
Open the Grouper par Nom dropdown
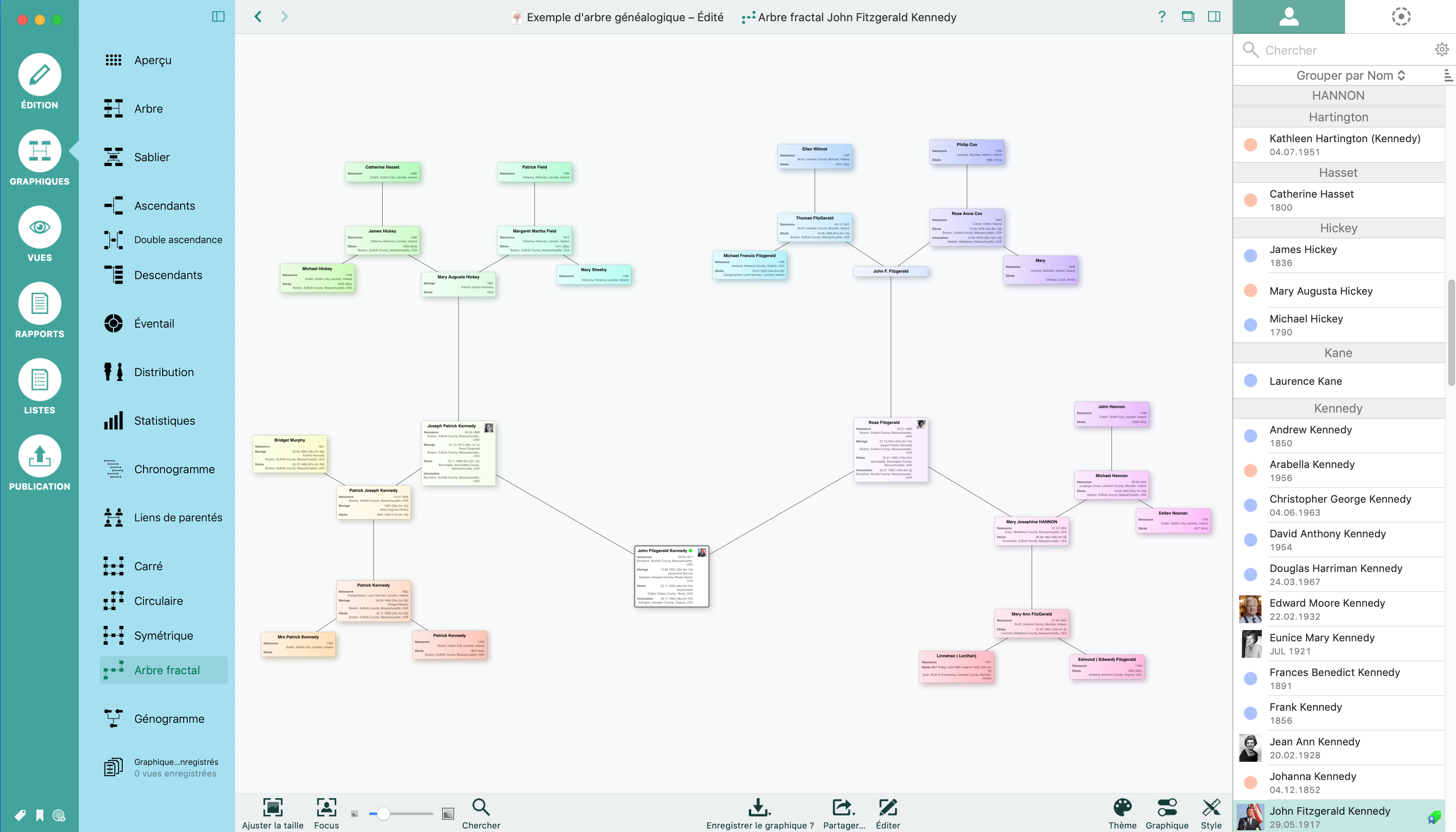[1350, 75]
